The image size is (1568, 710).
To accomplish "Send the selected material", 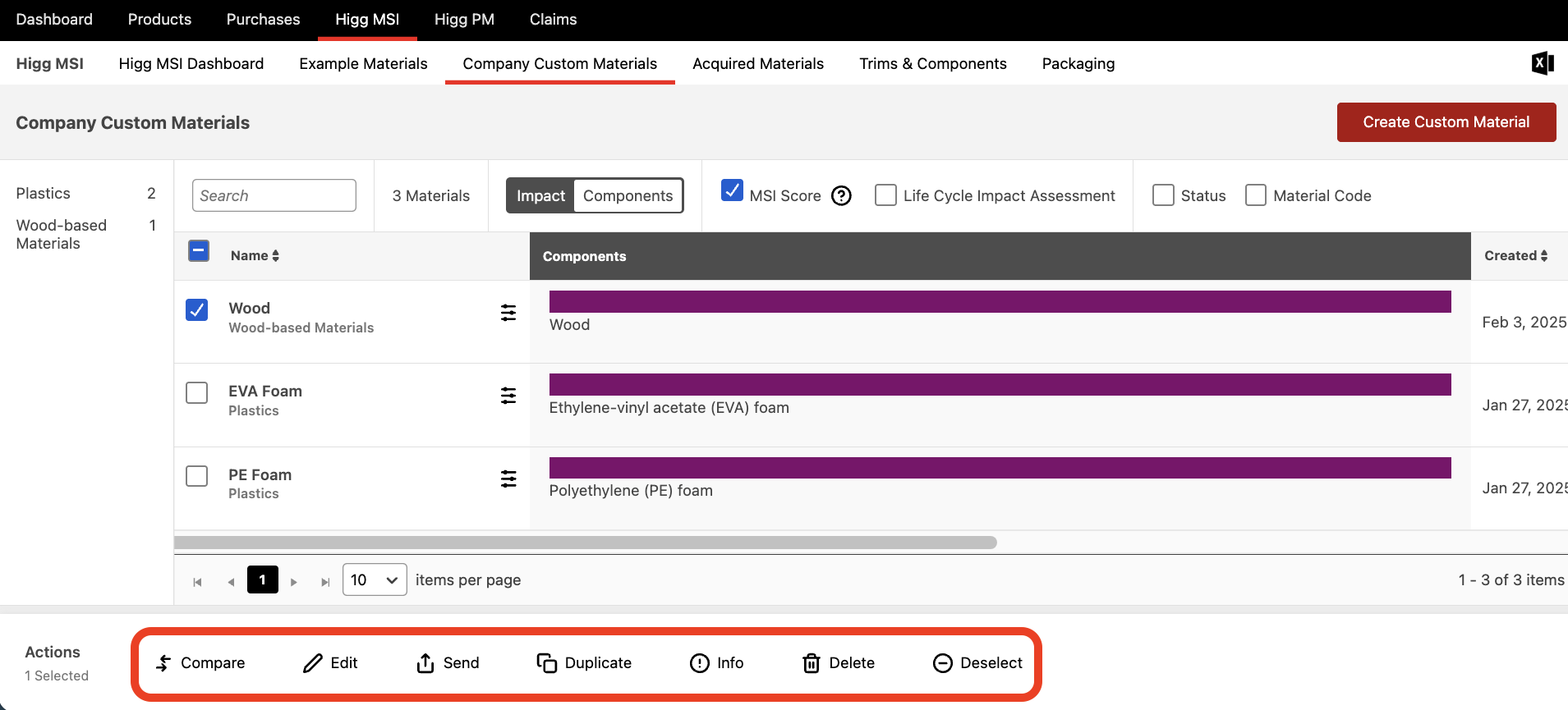I will click(x=448, y=663).
